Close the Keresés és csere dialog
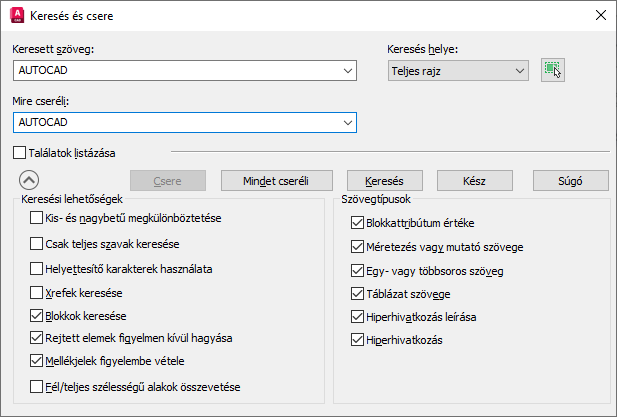The height and width of the screenshot is (417, 617). click(599, 15)
